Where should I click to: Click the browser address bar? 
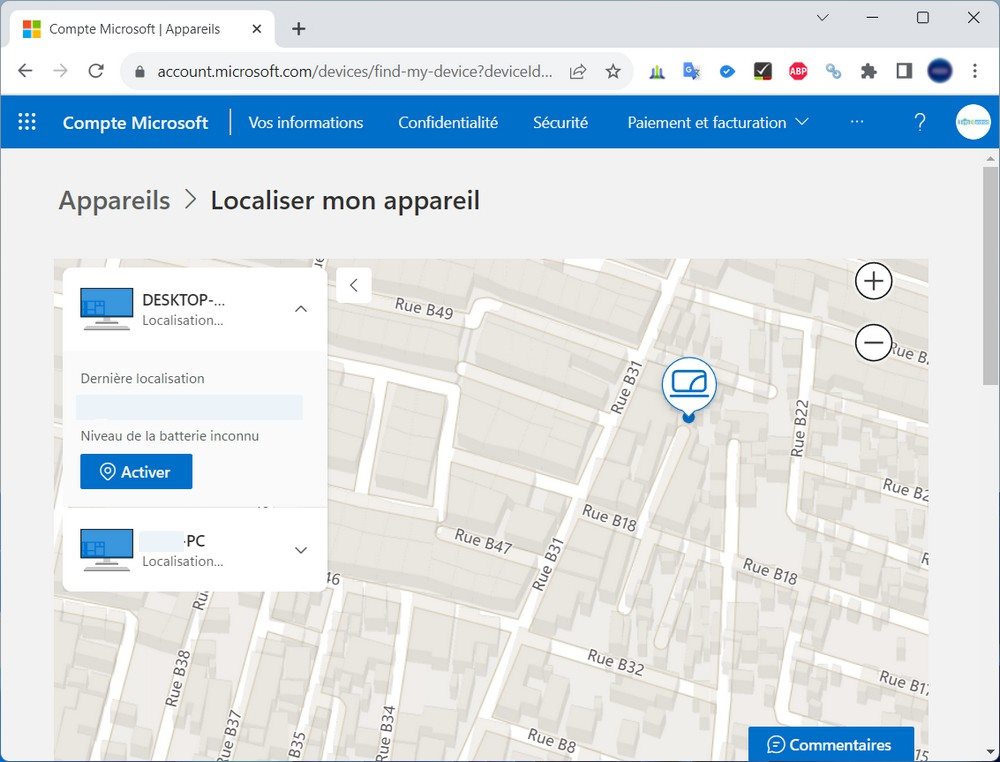click(x=355, y=71)
